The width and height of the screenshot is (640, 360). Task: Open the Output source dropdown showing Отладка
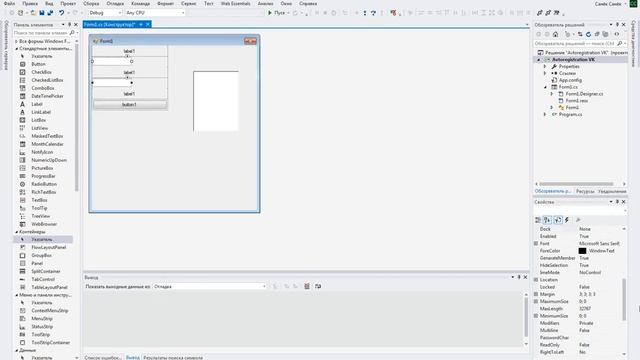pyautogui.click(x=210, y=287)
